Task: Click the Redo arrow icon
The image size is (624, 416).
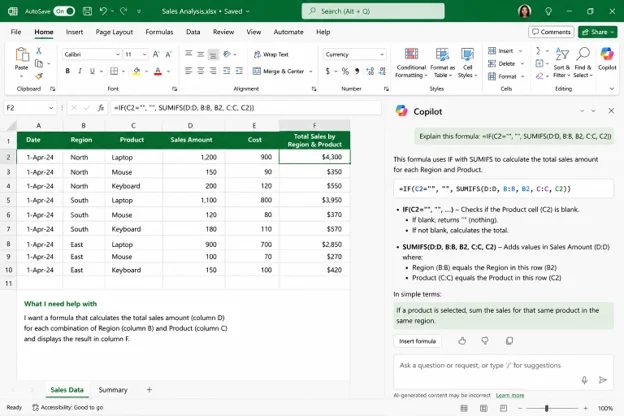Action: tap(124, 11)
